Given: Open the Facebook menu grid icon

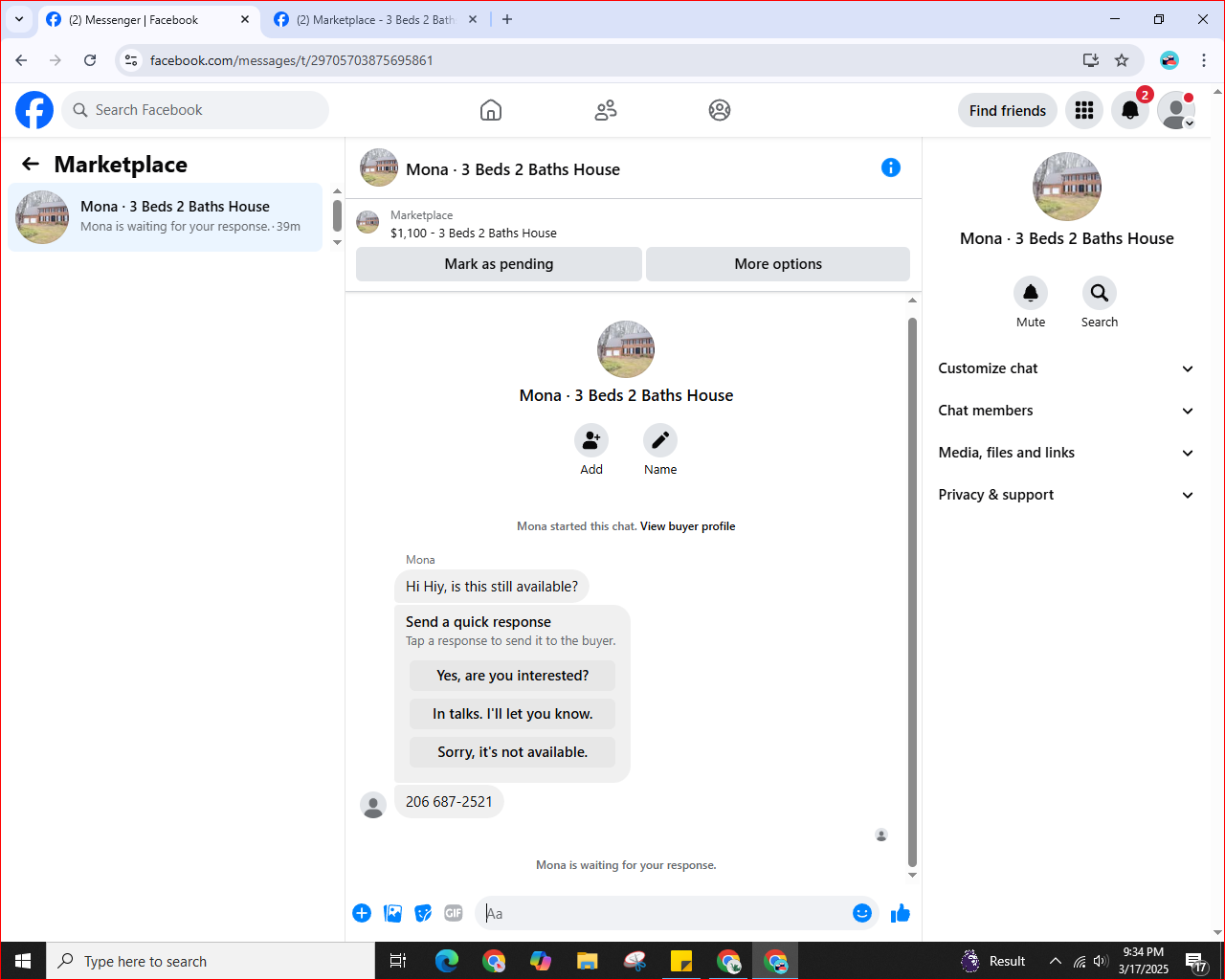Looking at the screenshot, I should [x=1084, y=110].
